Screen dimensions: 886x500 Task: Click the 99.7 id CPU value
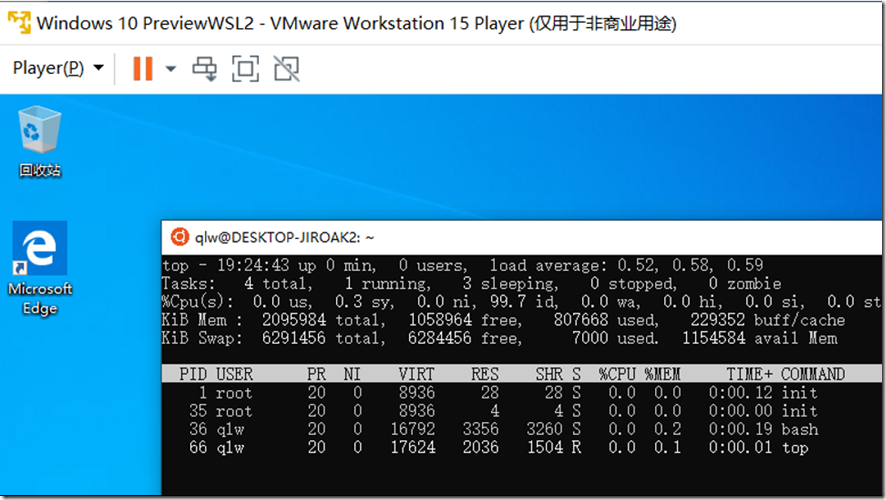523,302
